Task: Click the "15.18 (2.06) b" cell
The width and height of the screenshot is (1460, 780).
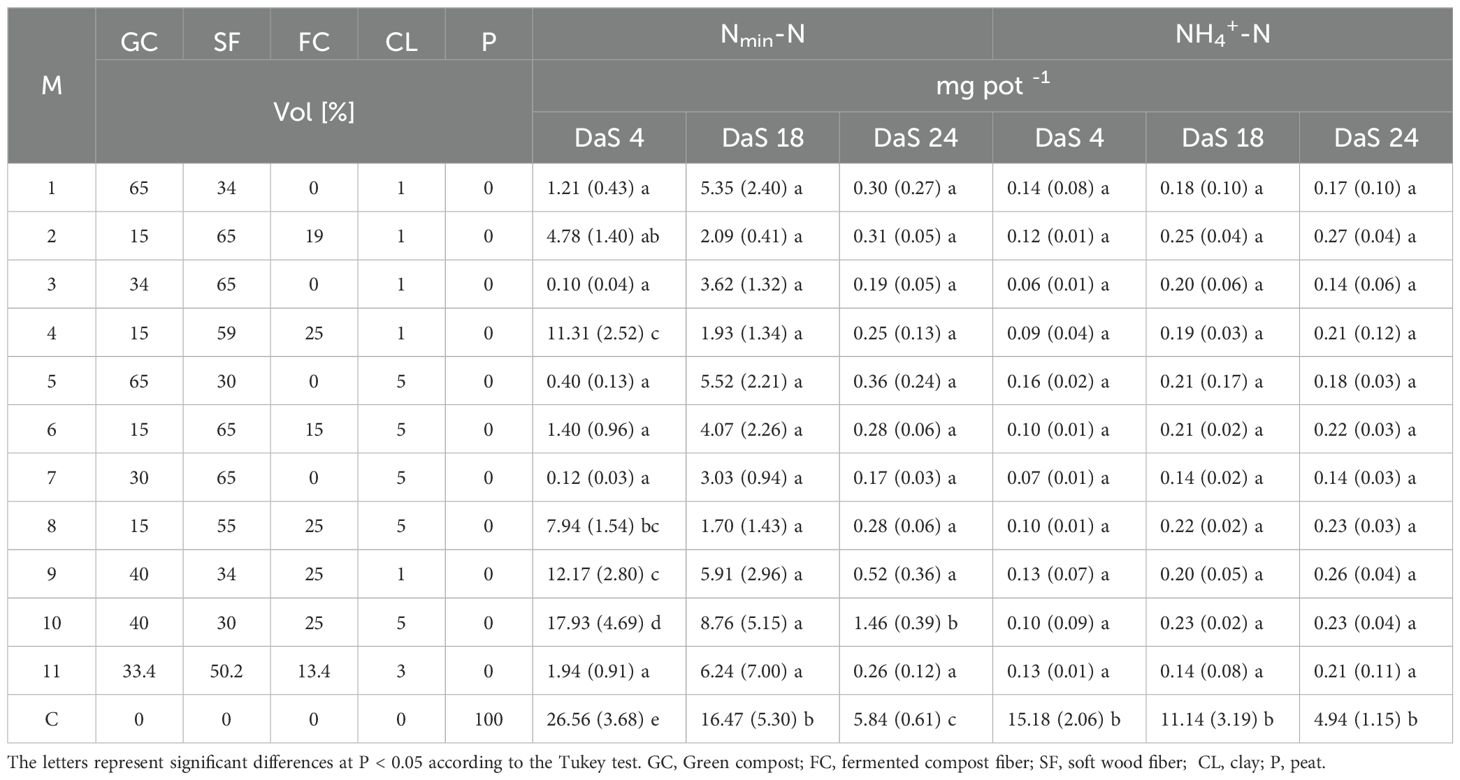Action: (x=1069, y=719)
